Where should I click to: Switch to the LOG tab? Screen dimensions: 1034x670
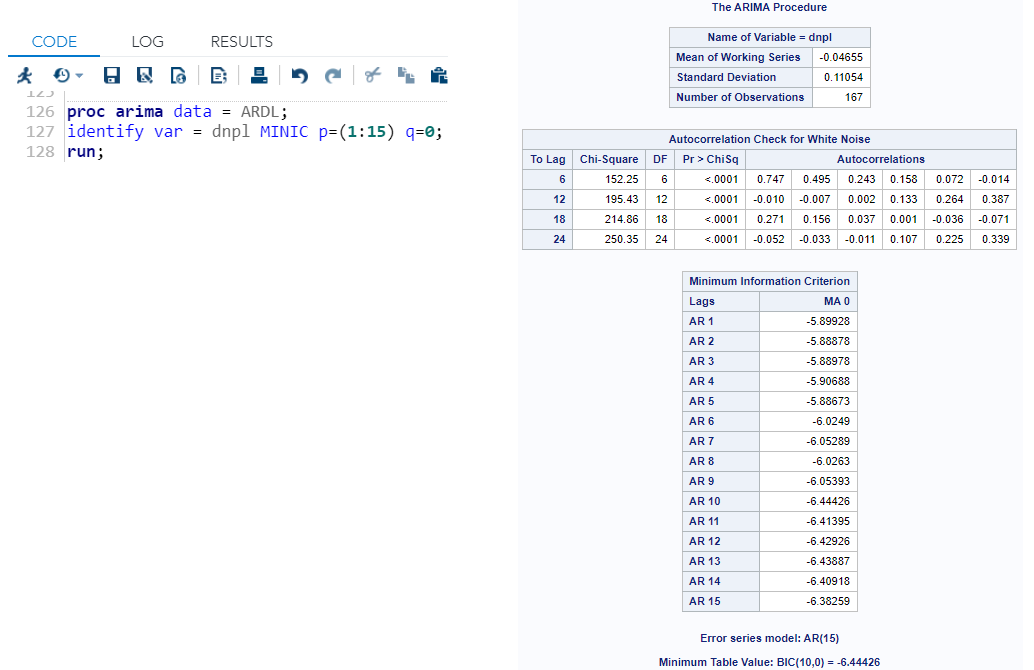coord(147,42)
